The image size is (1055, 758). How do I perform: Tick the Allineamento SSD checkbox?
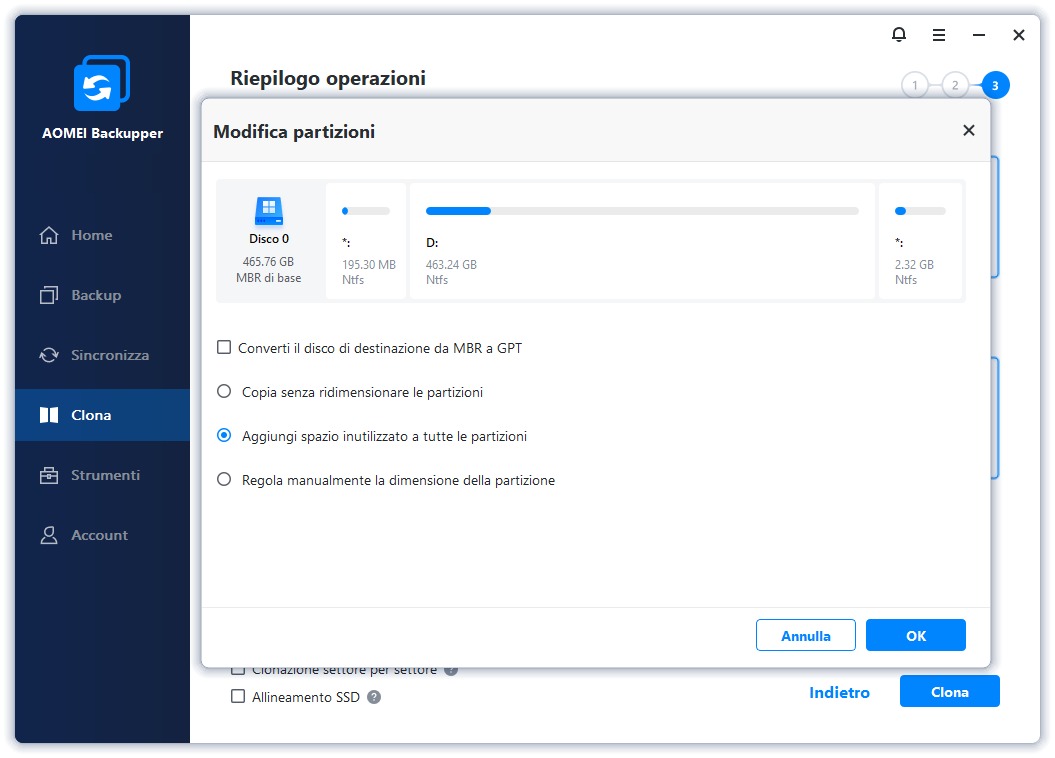coord(238,697)
